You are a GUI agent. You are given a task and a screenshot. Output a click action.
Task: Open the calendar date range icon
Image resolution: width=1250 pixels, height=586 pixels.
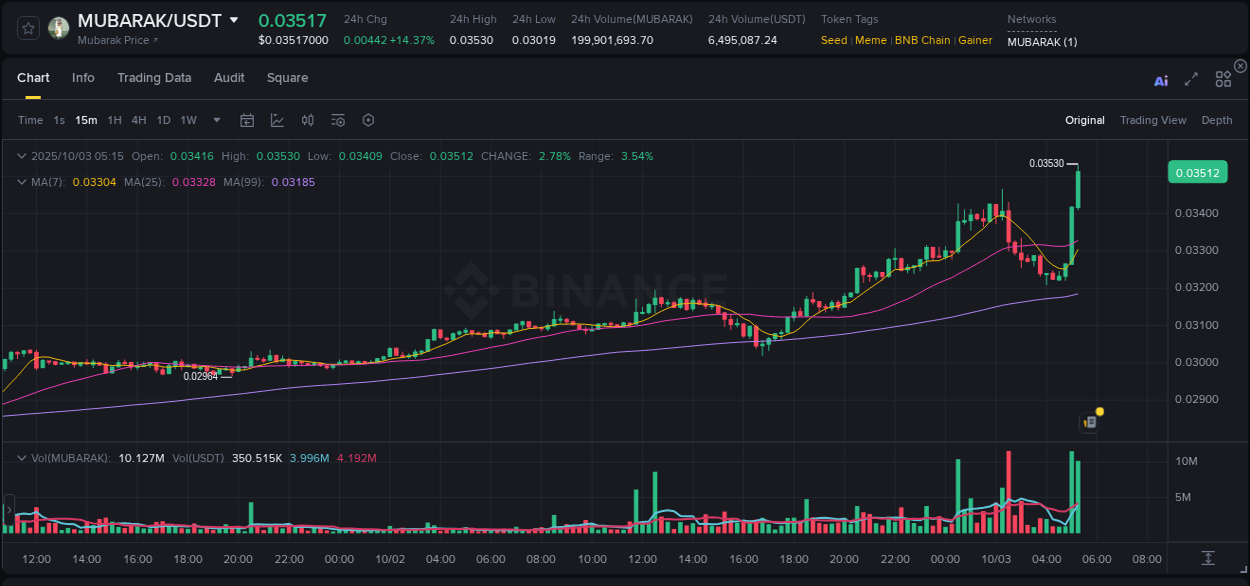[247, 120]
